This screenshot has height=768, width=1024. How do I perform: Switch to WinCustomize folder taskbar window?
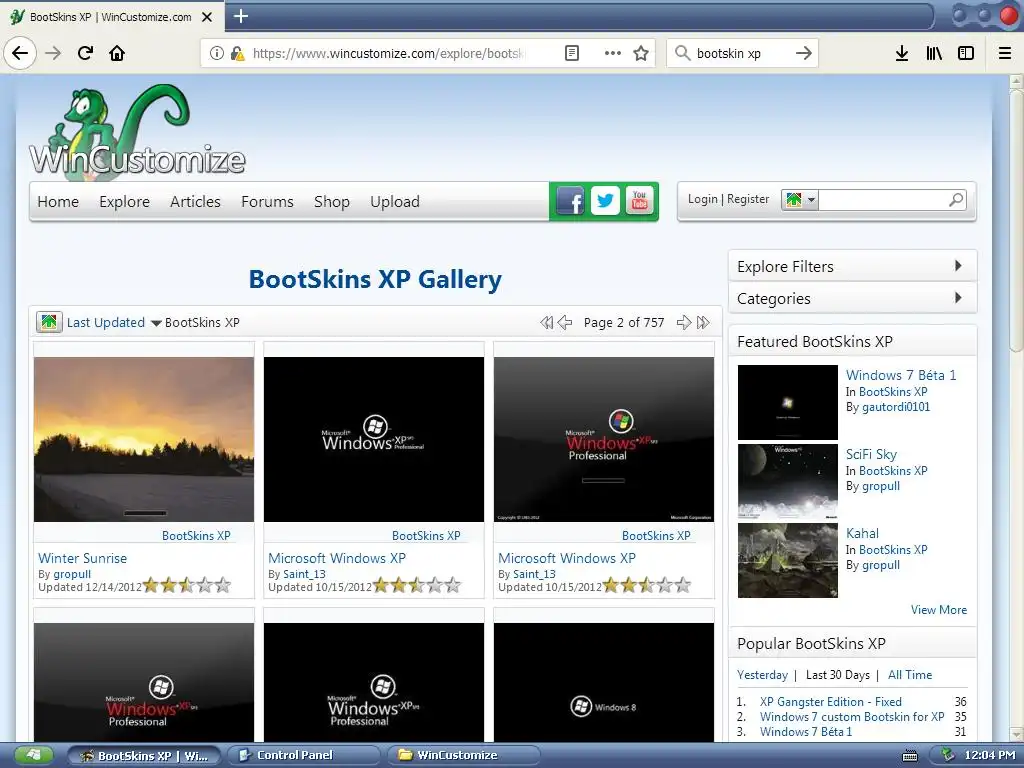(x=464, y=756)
